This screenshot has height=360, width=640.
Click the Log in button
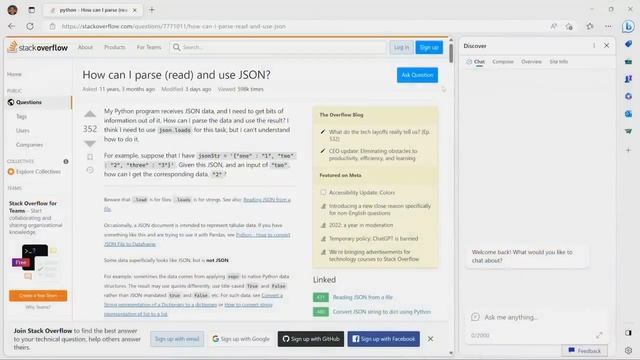coord(401,47)
